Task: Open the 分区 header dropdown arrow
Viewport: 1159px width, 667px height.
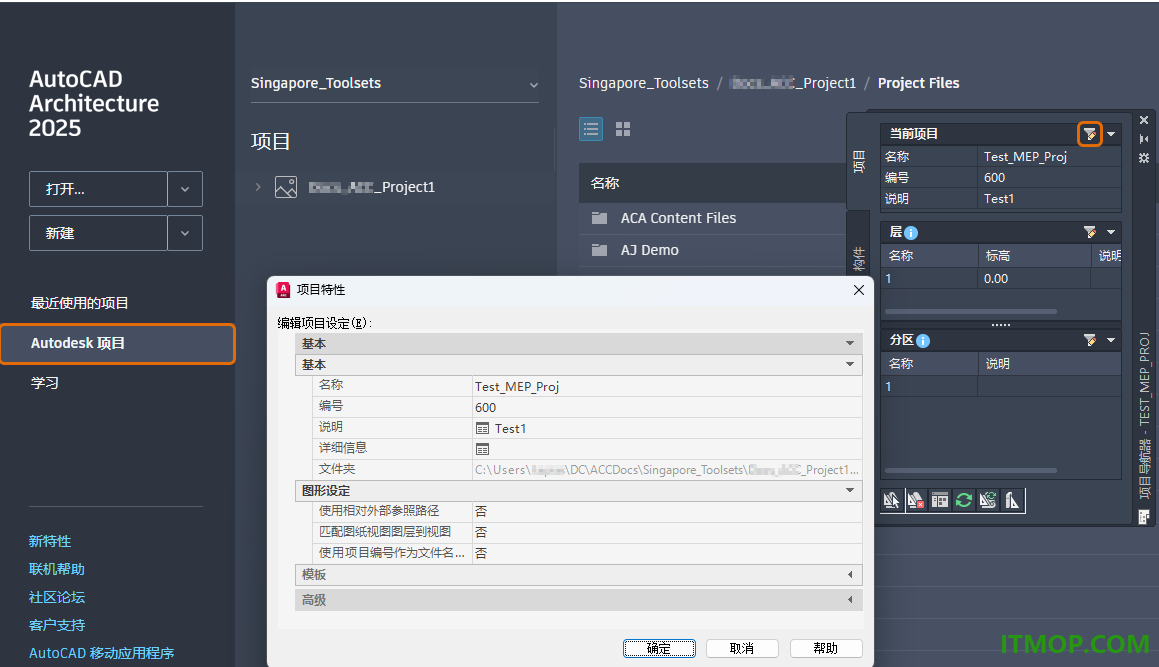Action: tap(1111, 340)
